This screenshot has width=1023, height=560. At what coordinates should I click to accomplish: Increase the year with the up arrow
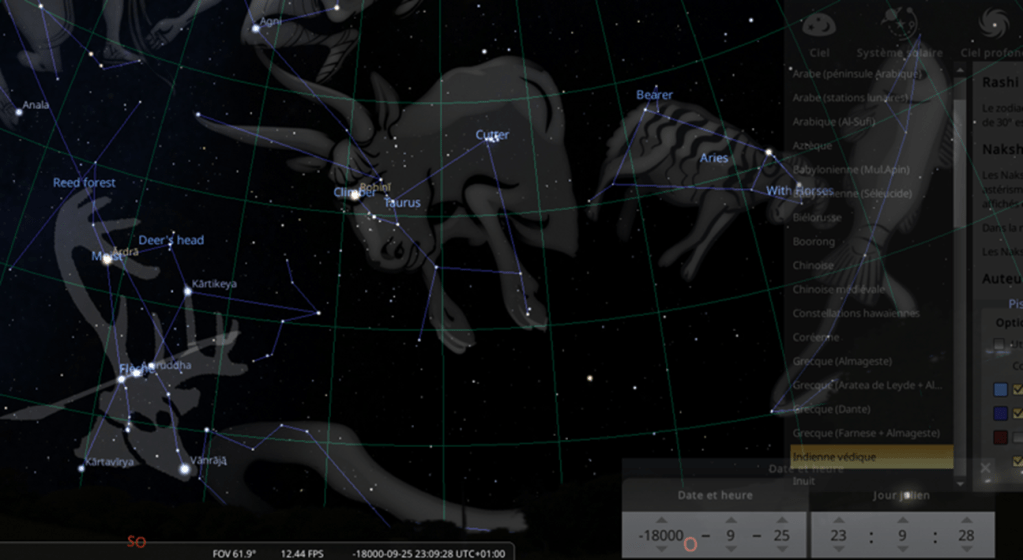point(660,520)
